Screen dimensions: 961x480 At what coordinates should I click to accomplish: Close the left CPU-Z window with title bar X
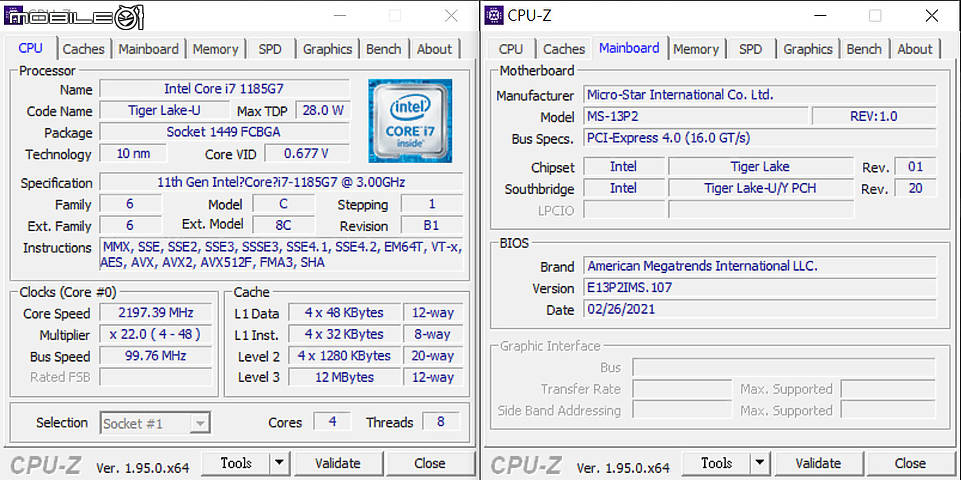[451, 16]
